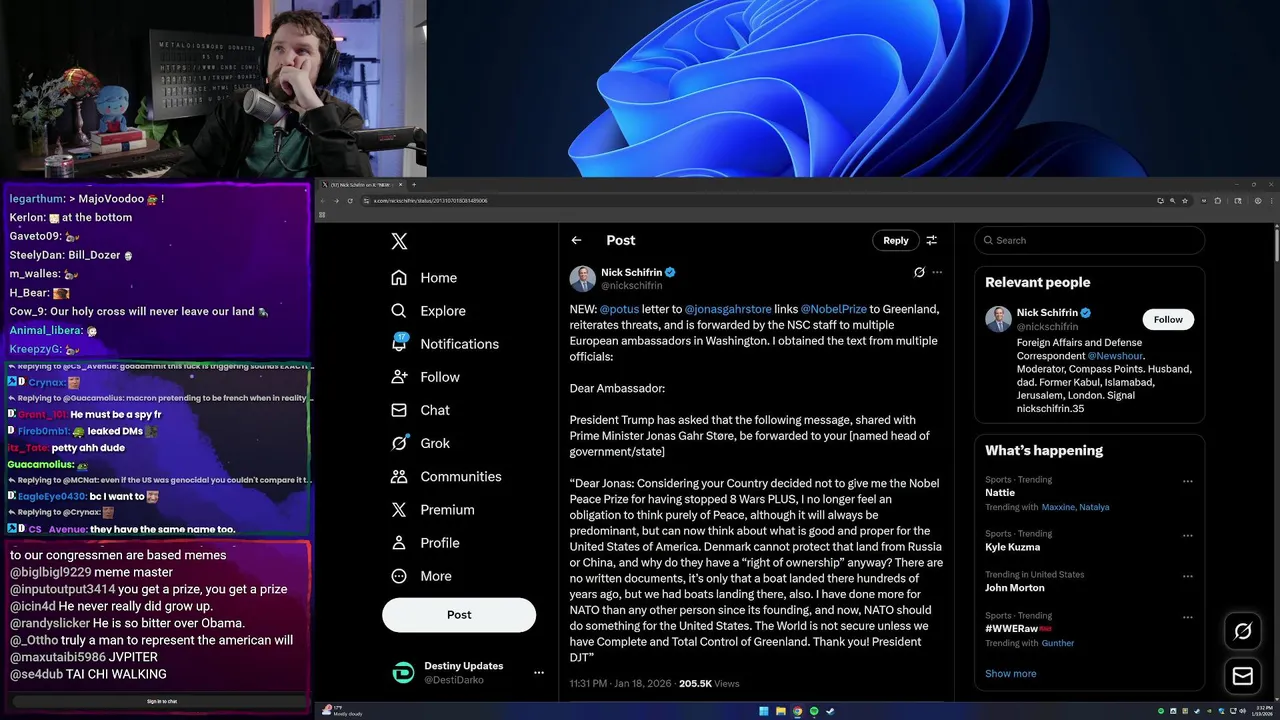1280x720 pixels.
Task: Open floating messages envelope button
Action: tap(1243, 677)
